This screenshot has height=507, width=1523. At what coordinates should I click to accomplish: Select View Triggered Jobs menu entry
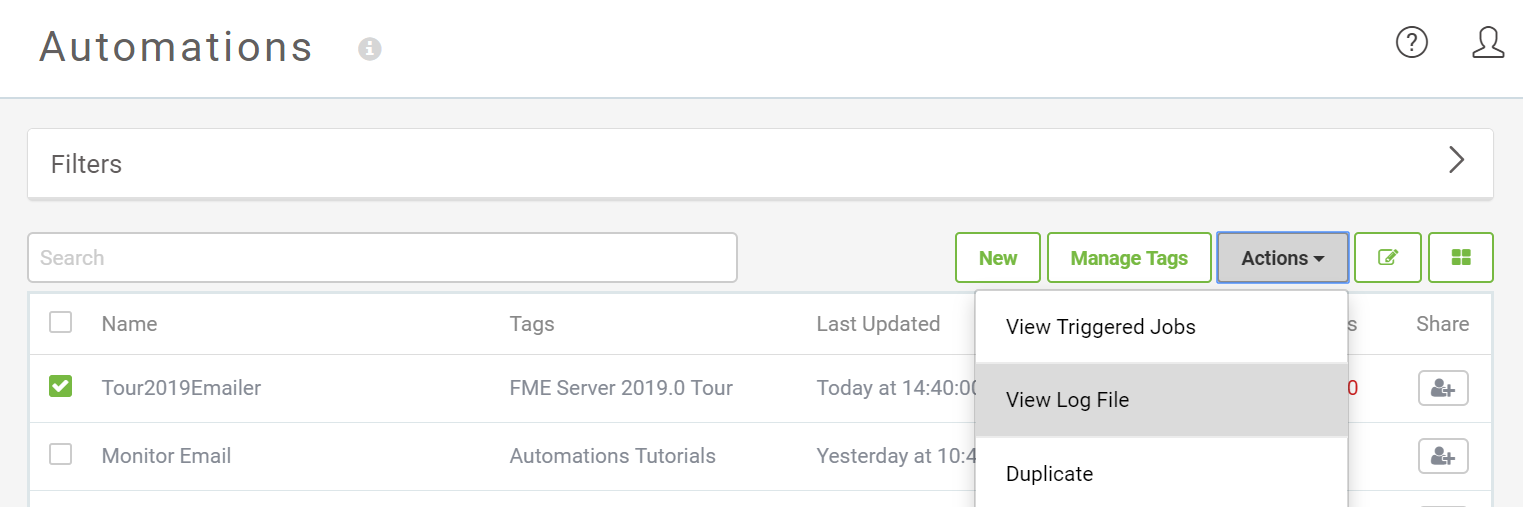click(x=1100, y=327)
